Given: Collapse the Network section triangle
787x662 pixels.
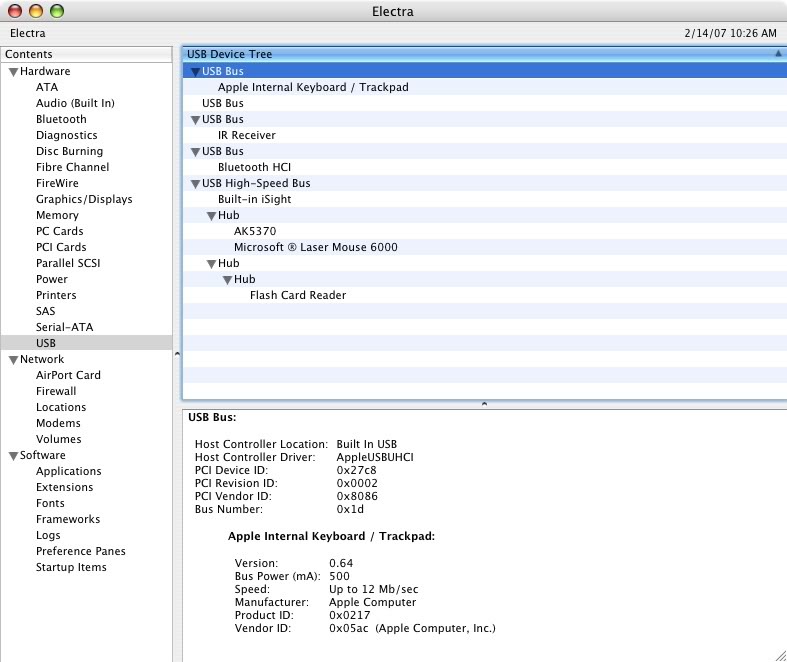Looking at the screenshot, I should click(x=13, y=360).
